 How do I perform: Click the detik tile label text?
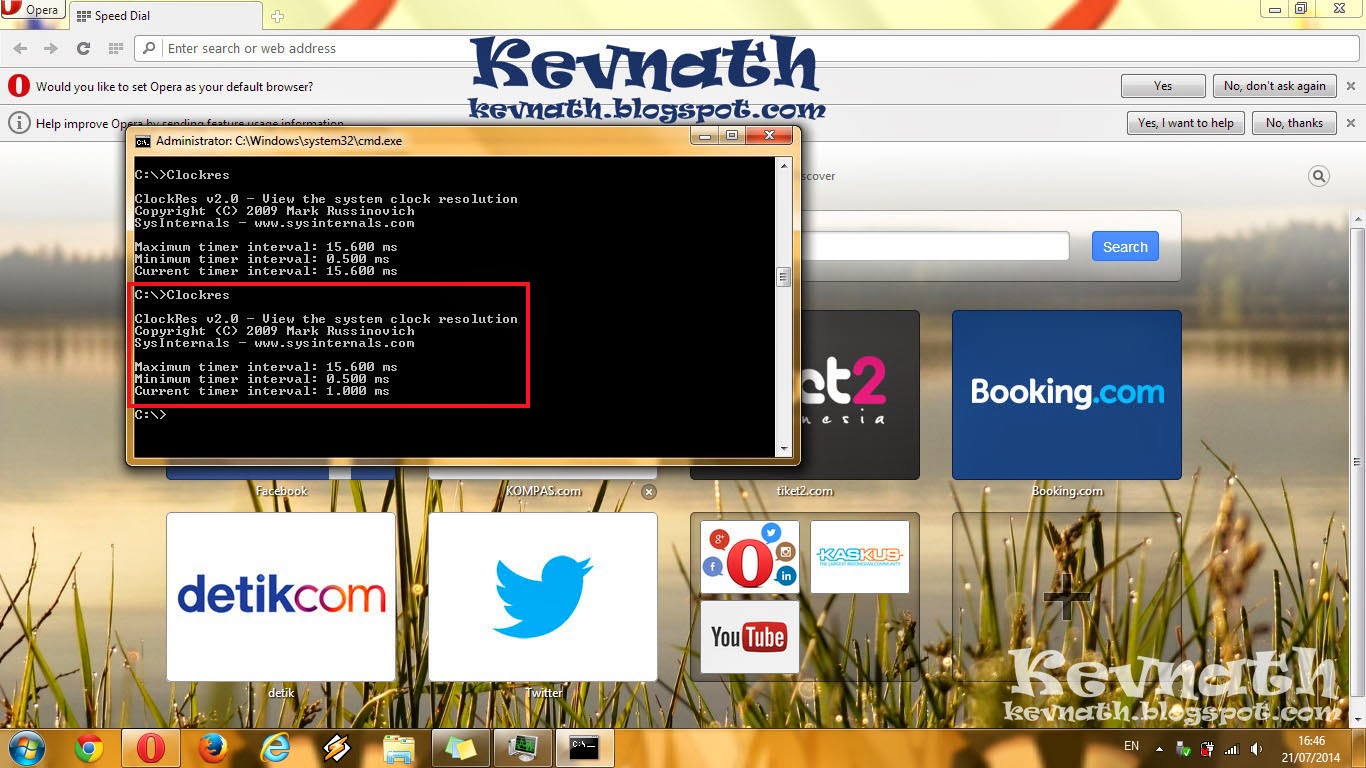click(281, 693)
